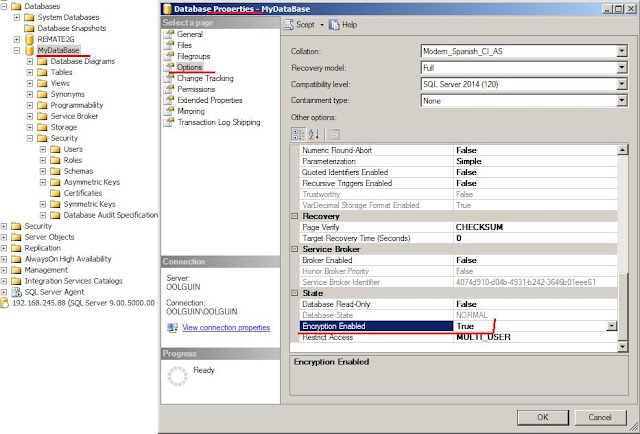The height and width of the screenshot is (434, 640).
Task: Collapse the Recovery section
Action: (295, 216)
